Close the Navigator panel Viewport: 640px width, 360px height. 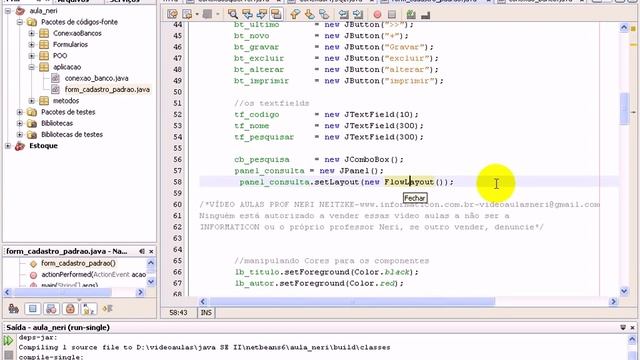pyautogui.click(x=151, y=251)
